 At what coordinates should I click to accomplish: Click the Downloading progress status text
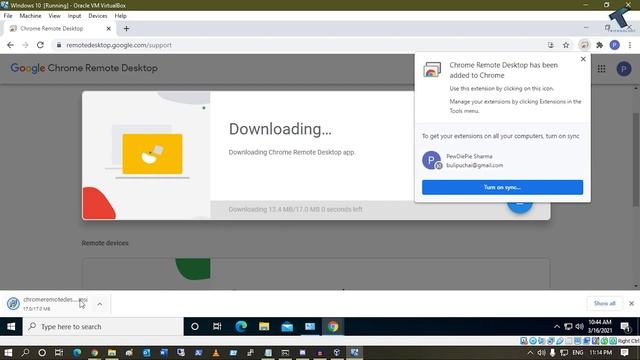coord(295,209)
